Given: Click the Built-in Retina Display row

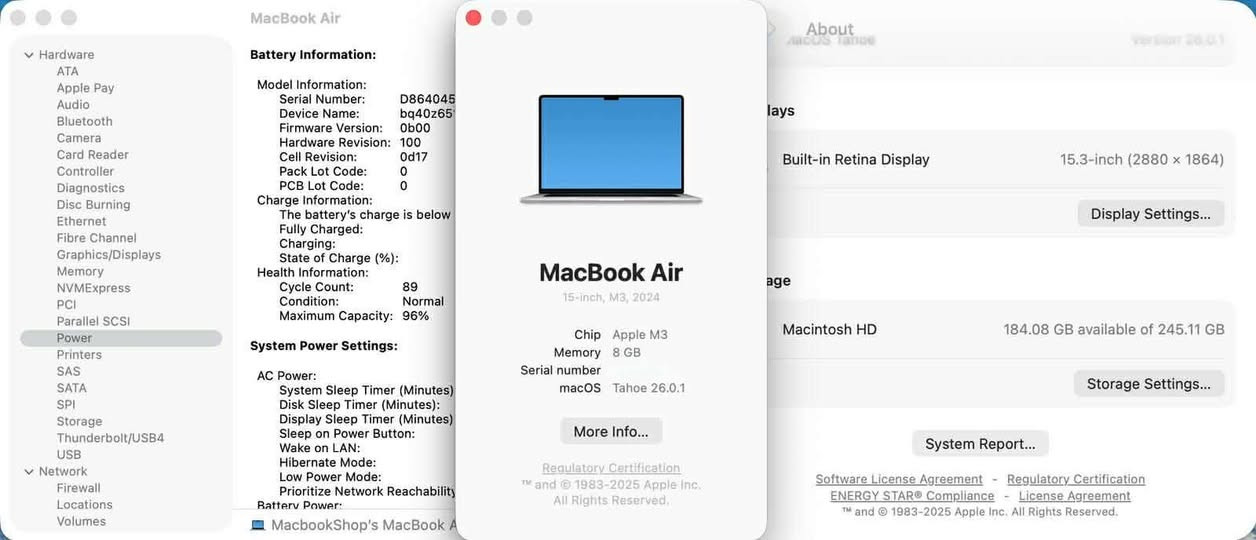Looking at the screenshot, I should coord(1003,160).
